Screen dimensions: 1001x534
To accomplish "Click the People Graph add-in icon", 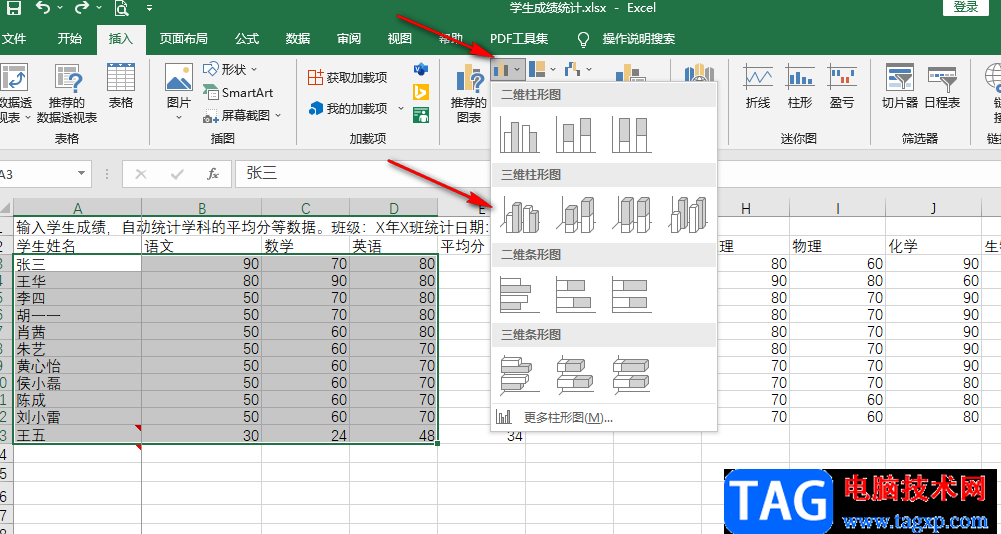I will click(421, 116).
